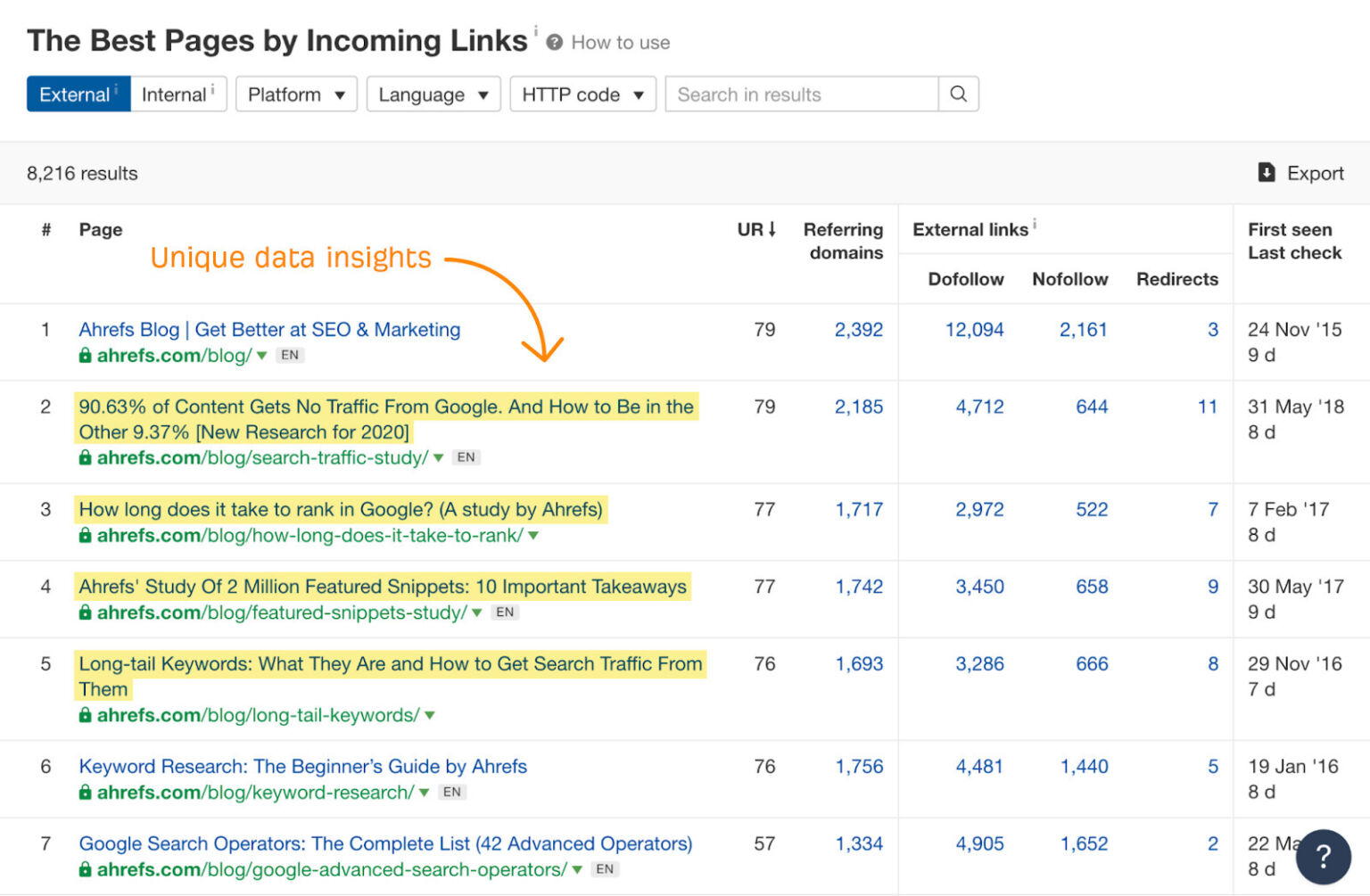Click the info icon beside the page title
Viewport: 1370px width, 896px height.
click(x=536, y=29)
